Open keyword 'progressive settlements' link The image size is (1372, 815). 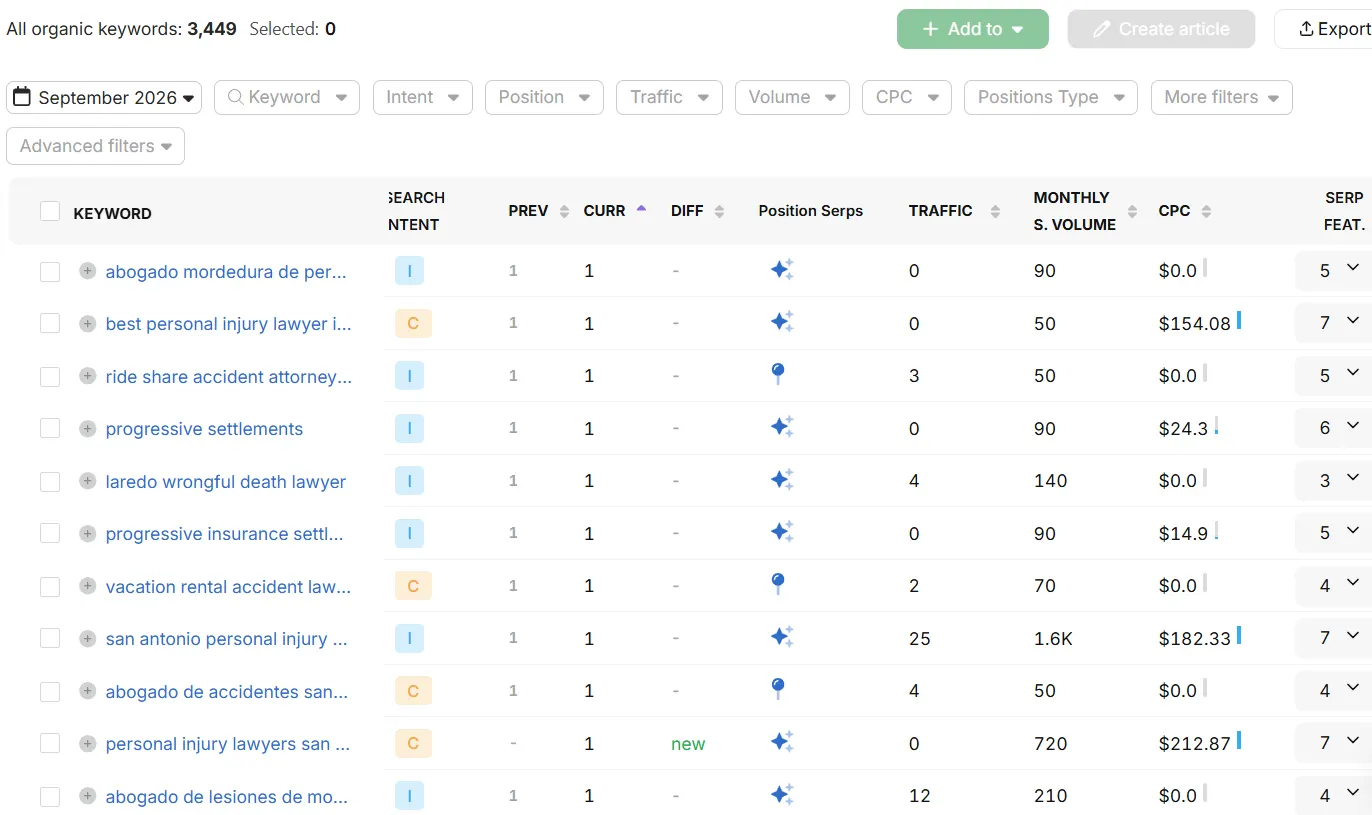click(x=204, y=429)
